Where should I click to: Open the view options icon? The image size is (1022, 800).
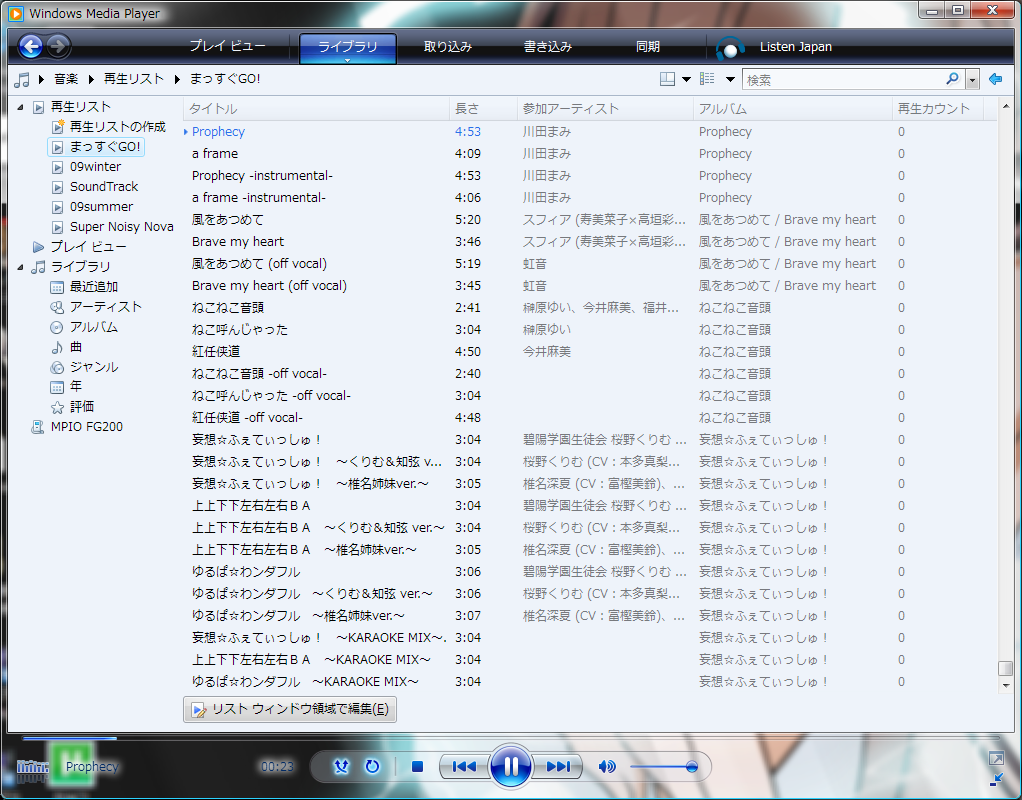pyautogui.click(x=707, y=79)
